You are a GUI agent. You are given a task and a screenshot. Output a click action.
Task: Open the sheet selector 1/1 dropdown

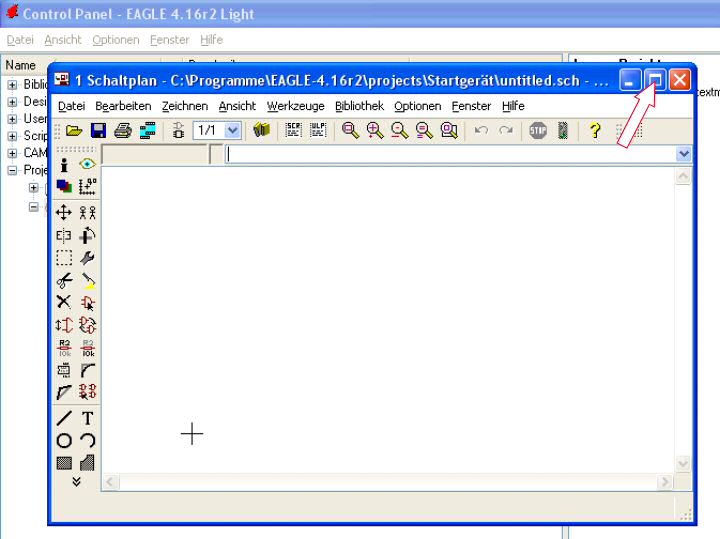click(x=232, y=131)
